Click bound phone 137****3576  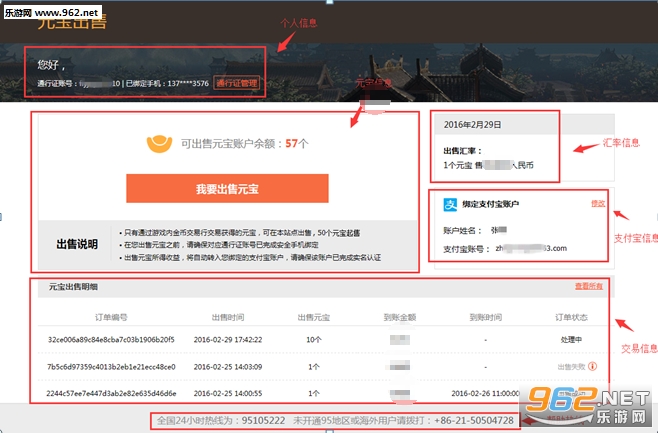[x=188, y=83]
